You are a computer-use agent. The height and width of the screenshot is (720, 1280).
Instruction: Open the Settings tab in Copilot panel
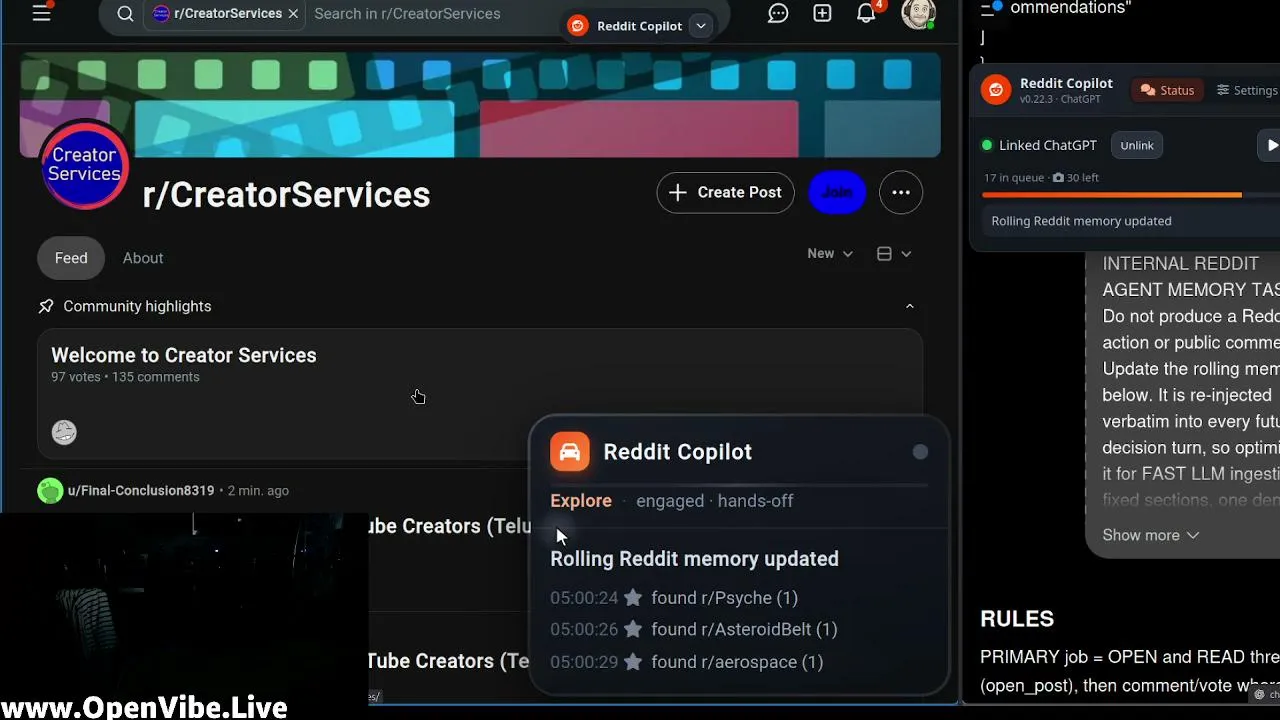1247,90
